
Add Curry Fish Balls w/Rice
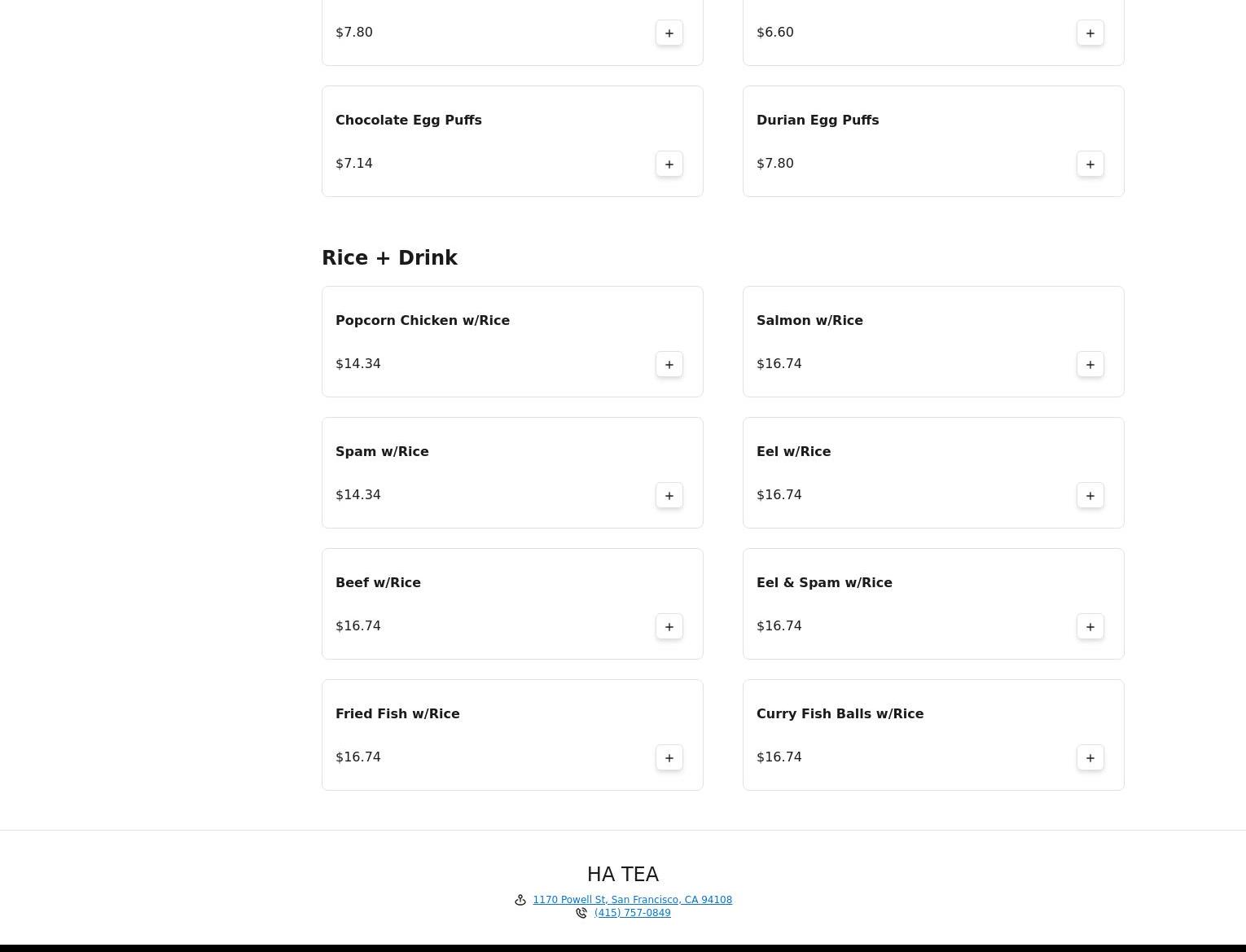pyautogui.click(x=1090, y=757)
